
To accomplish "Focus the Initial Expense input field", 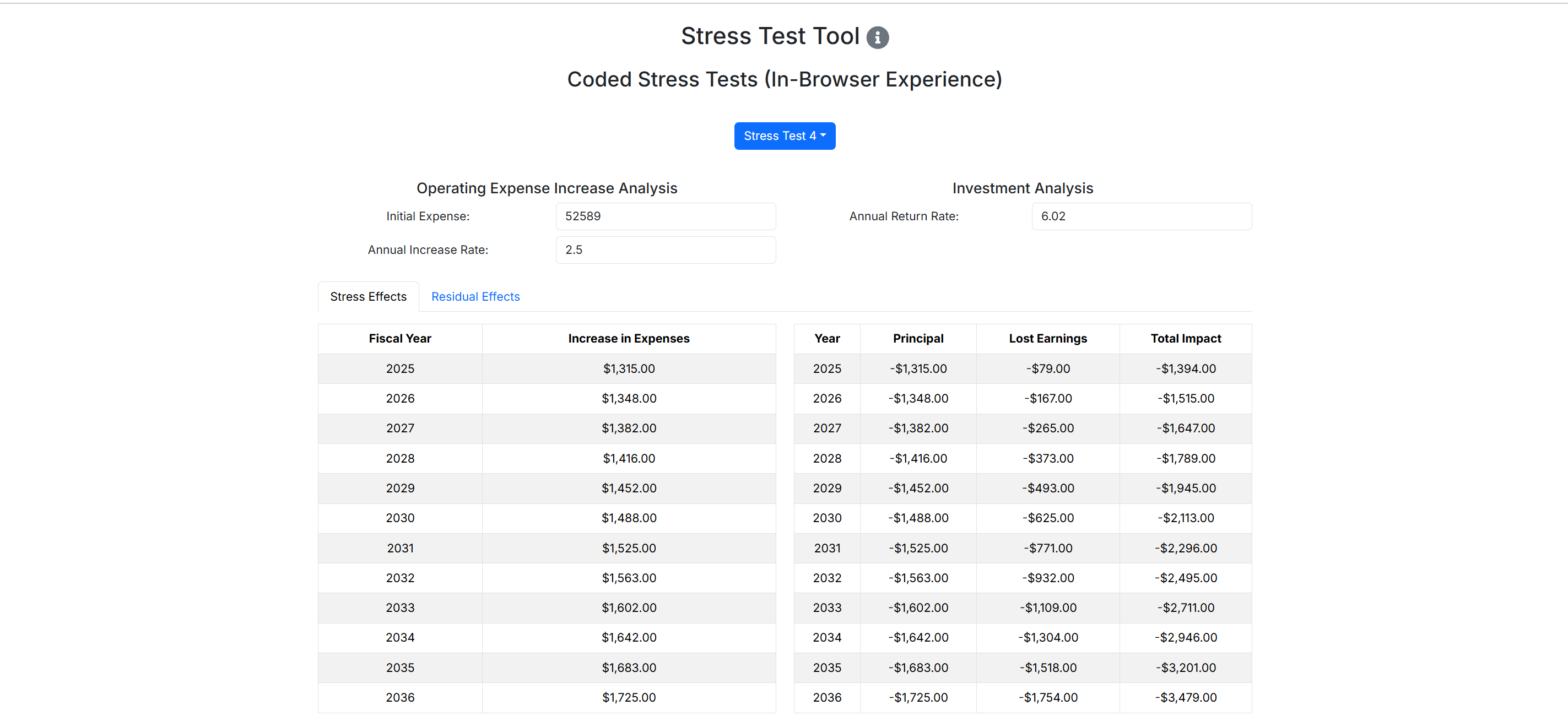I will 666,216.
